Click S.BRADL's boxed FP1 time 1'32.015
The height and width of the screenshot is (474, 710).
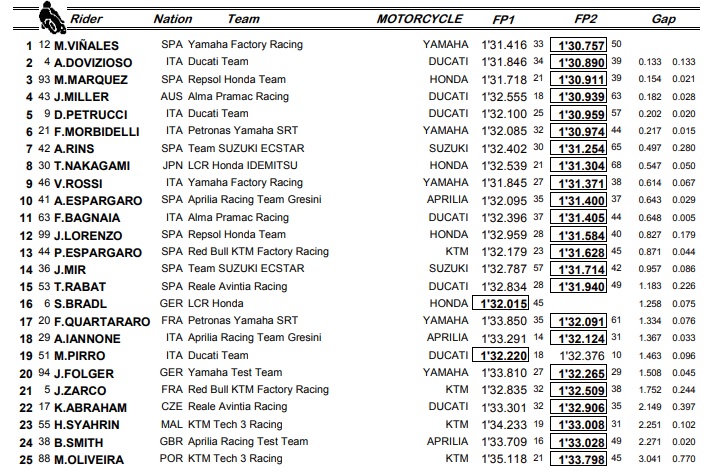pyautogui.click(x=500, y=303)
